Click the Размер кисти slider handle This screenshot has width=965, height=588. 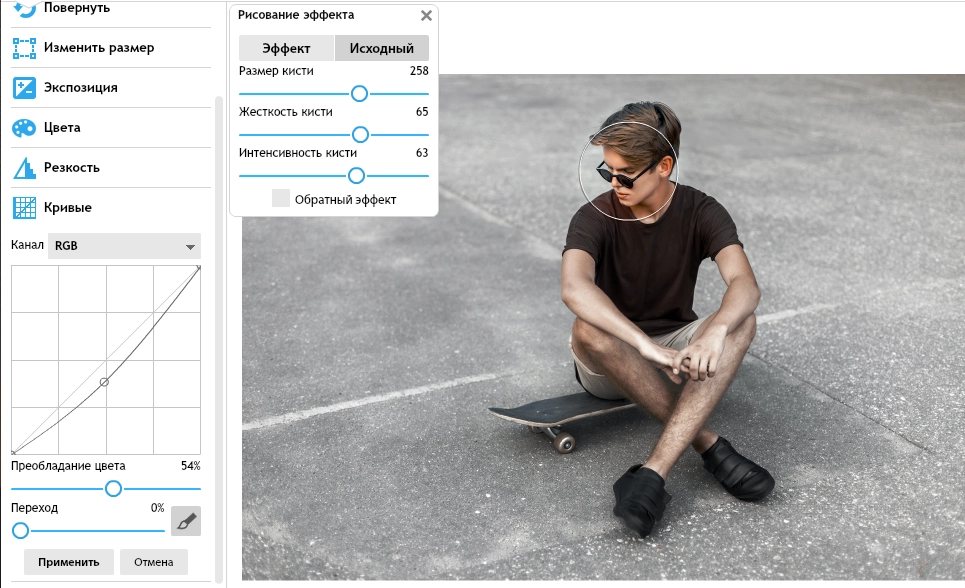(359, 93)
